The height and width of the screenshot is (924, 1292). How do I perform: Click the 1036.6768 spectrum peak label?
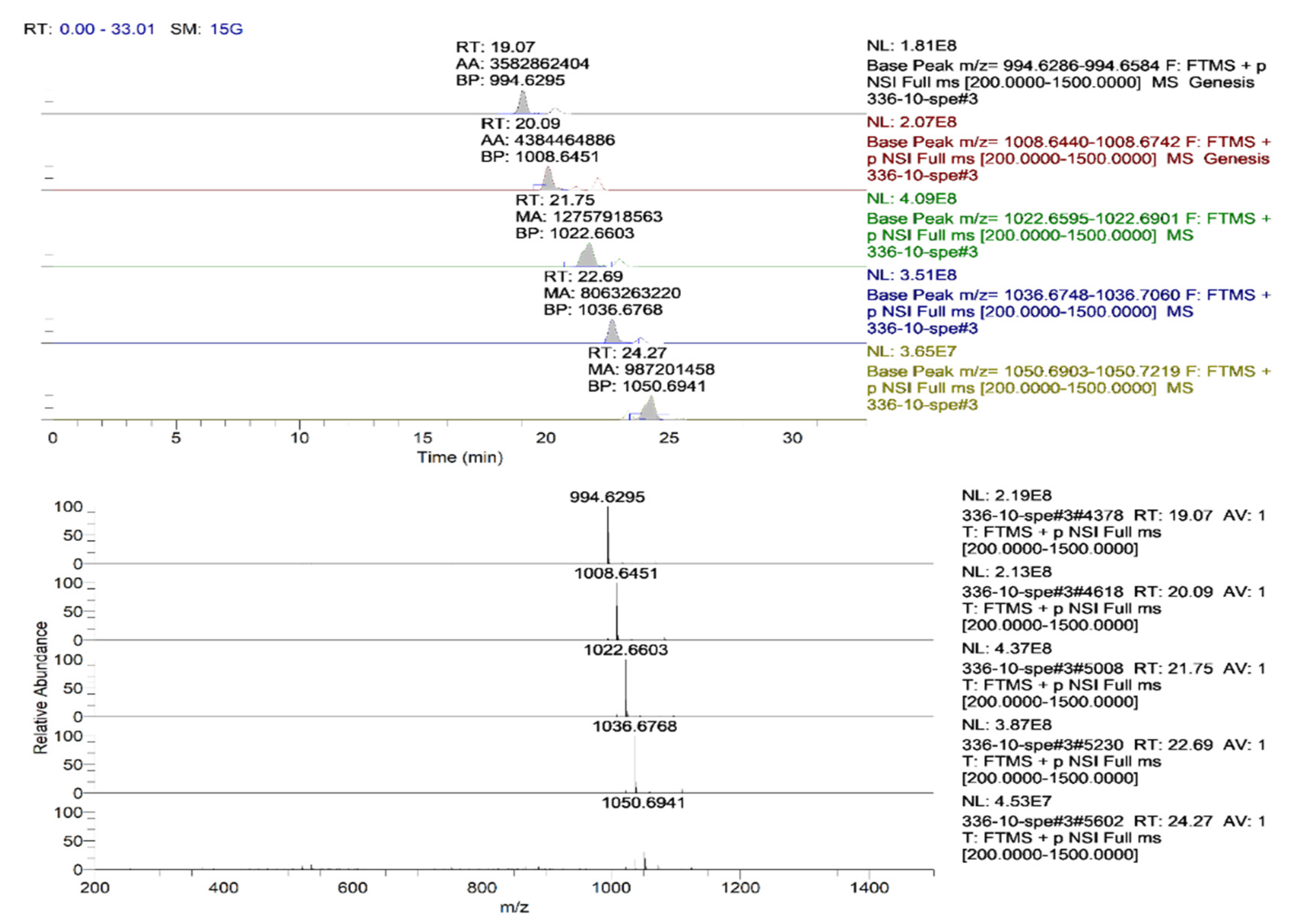pos(634,726)
